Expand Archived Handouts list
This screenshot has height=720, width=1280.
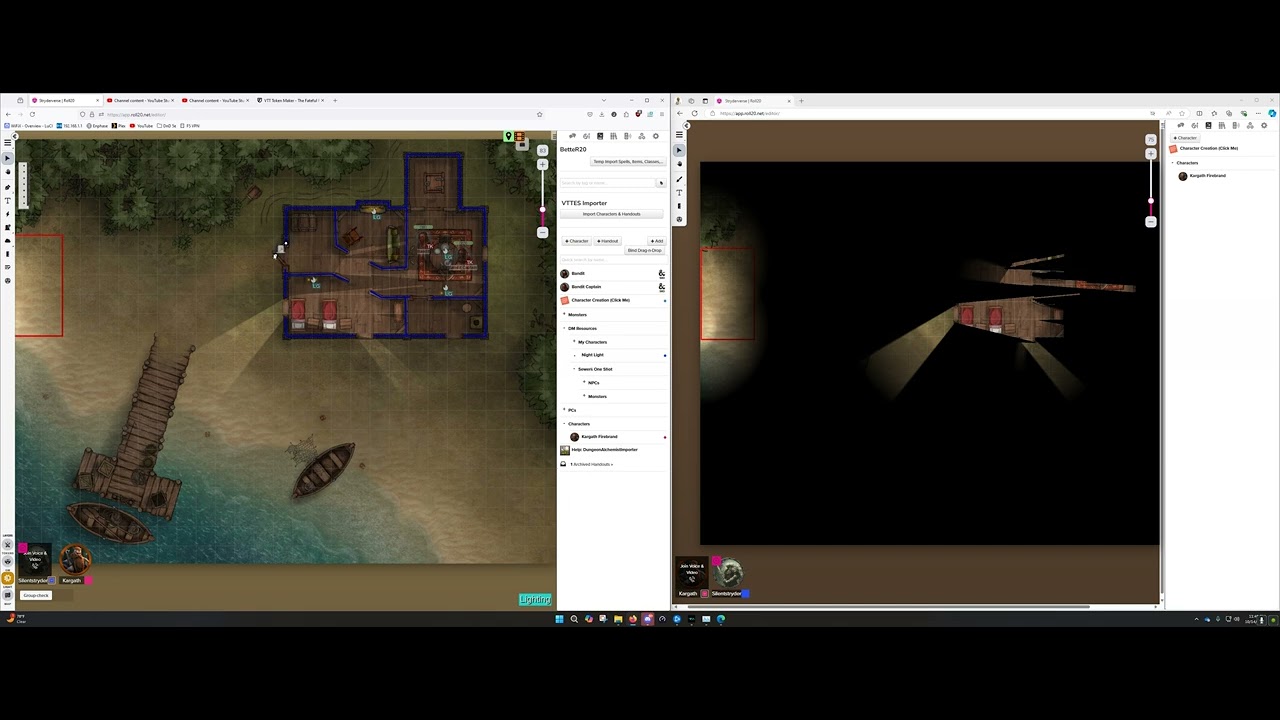pos(590,464)
